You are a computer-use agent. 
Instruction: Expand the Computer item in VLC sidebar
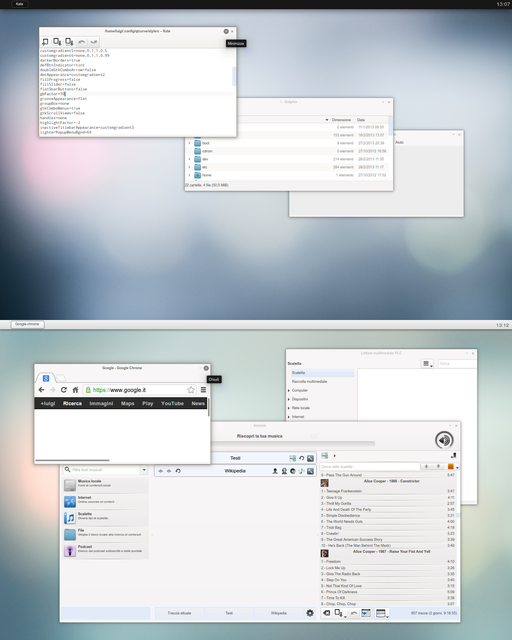[x=289, y=391]
